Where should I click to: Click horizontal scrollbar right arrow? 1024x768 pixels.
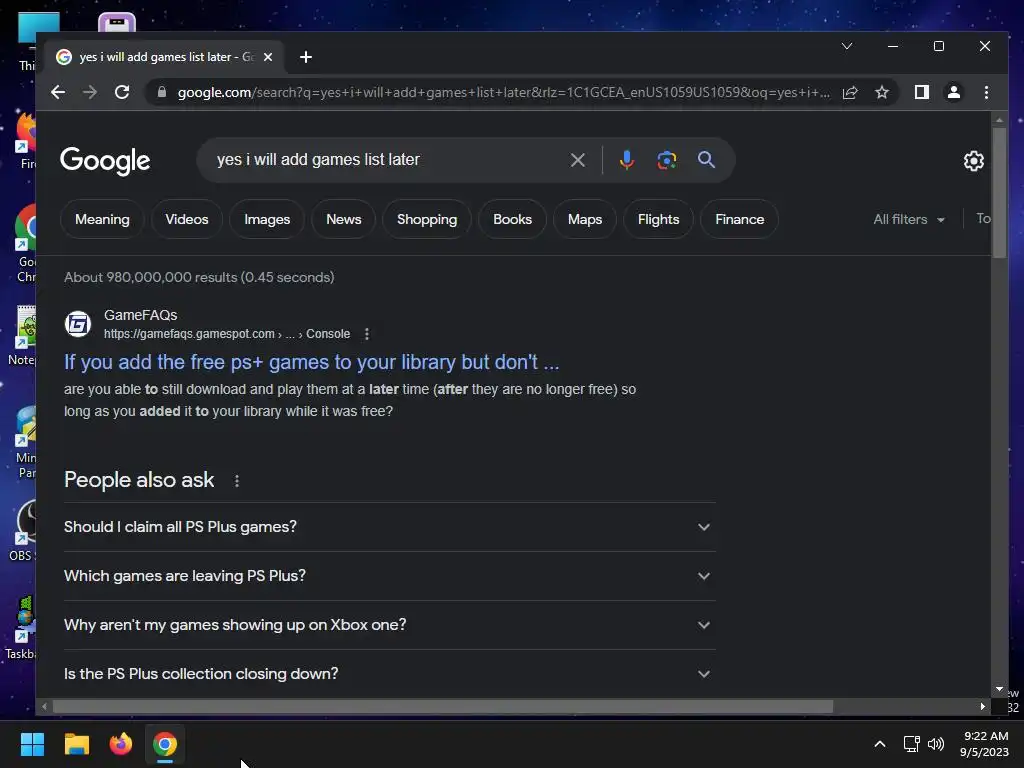point(983,707)
